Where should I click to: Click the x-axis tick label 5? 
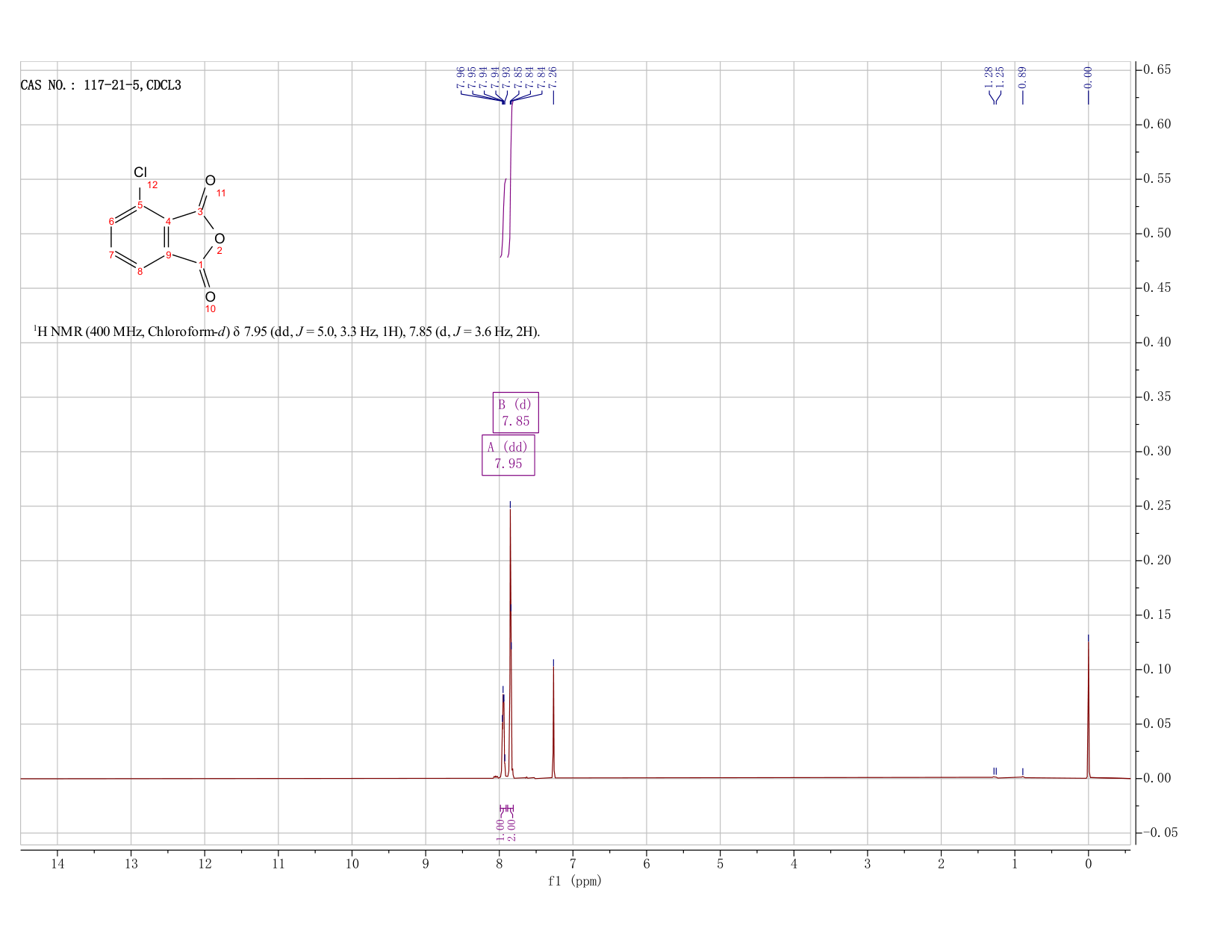click(x=721, y=864)
